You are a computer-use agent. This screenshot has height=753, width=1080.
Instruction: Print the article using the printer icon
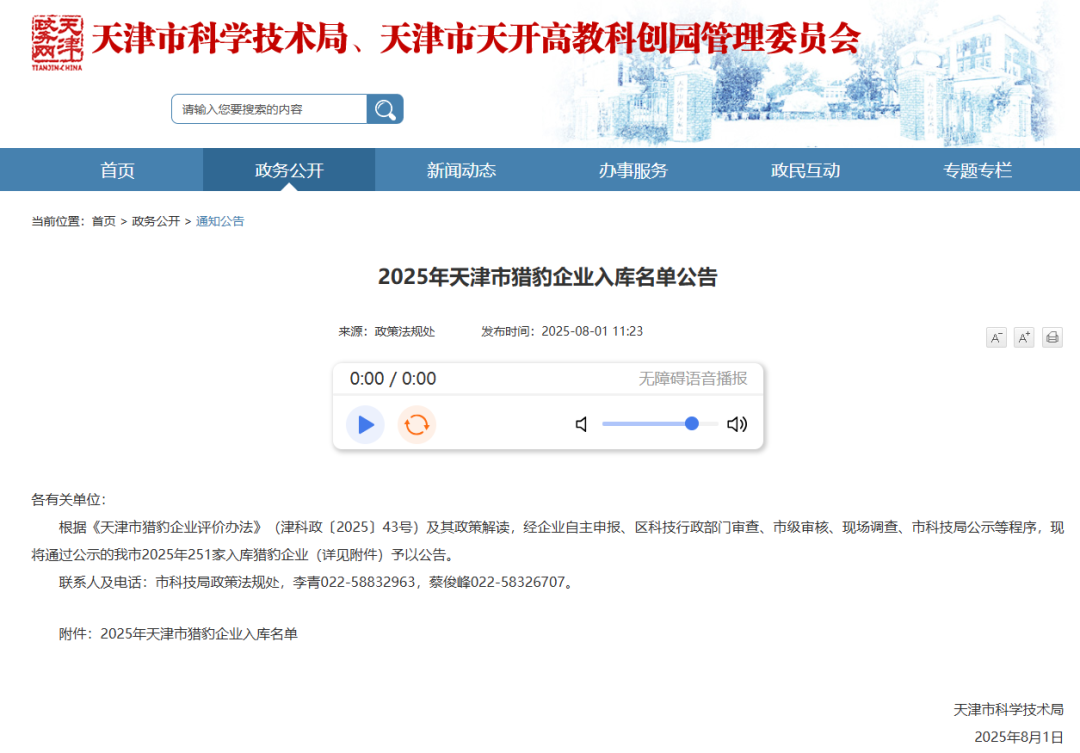coord(1051,338)
